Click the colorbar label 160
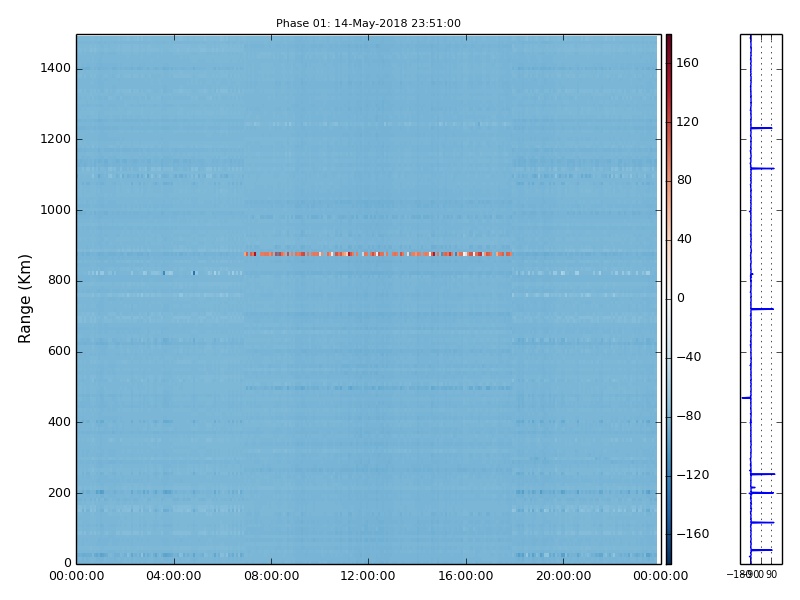Image resolution: width=800 pixels, height=600 pixels. tap(687, 63)
